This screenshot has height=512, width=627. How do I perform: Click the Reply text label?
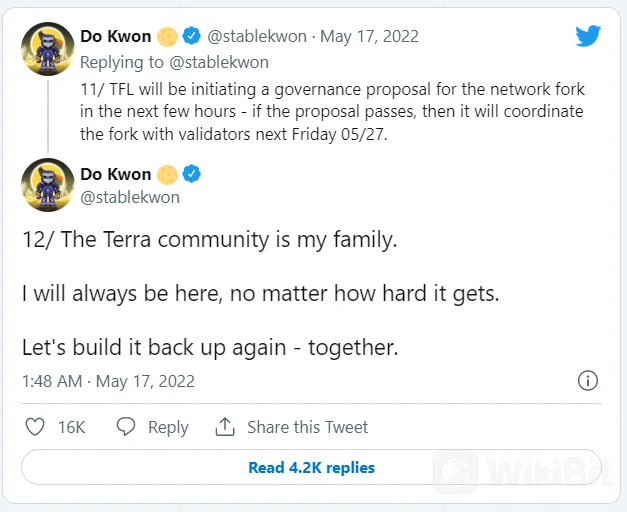coord(168,427)
